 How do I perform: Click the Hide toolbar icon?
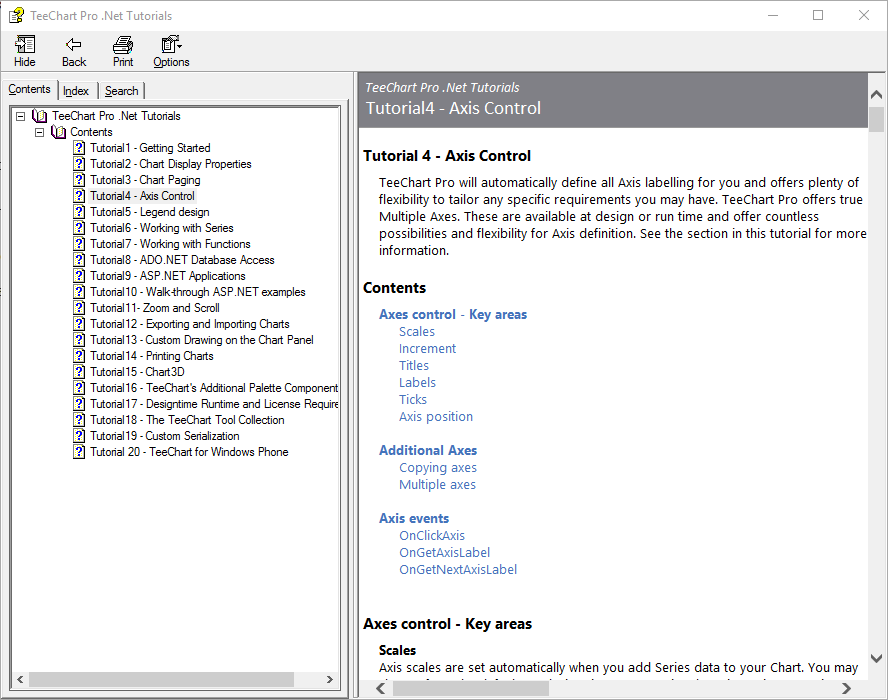click(24, 44)
